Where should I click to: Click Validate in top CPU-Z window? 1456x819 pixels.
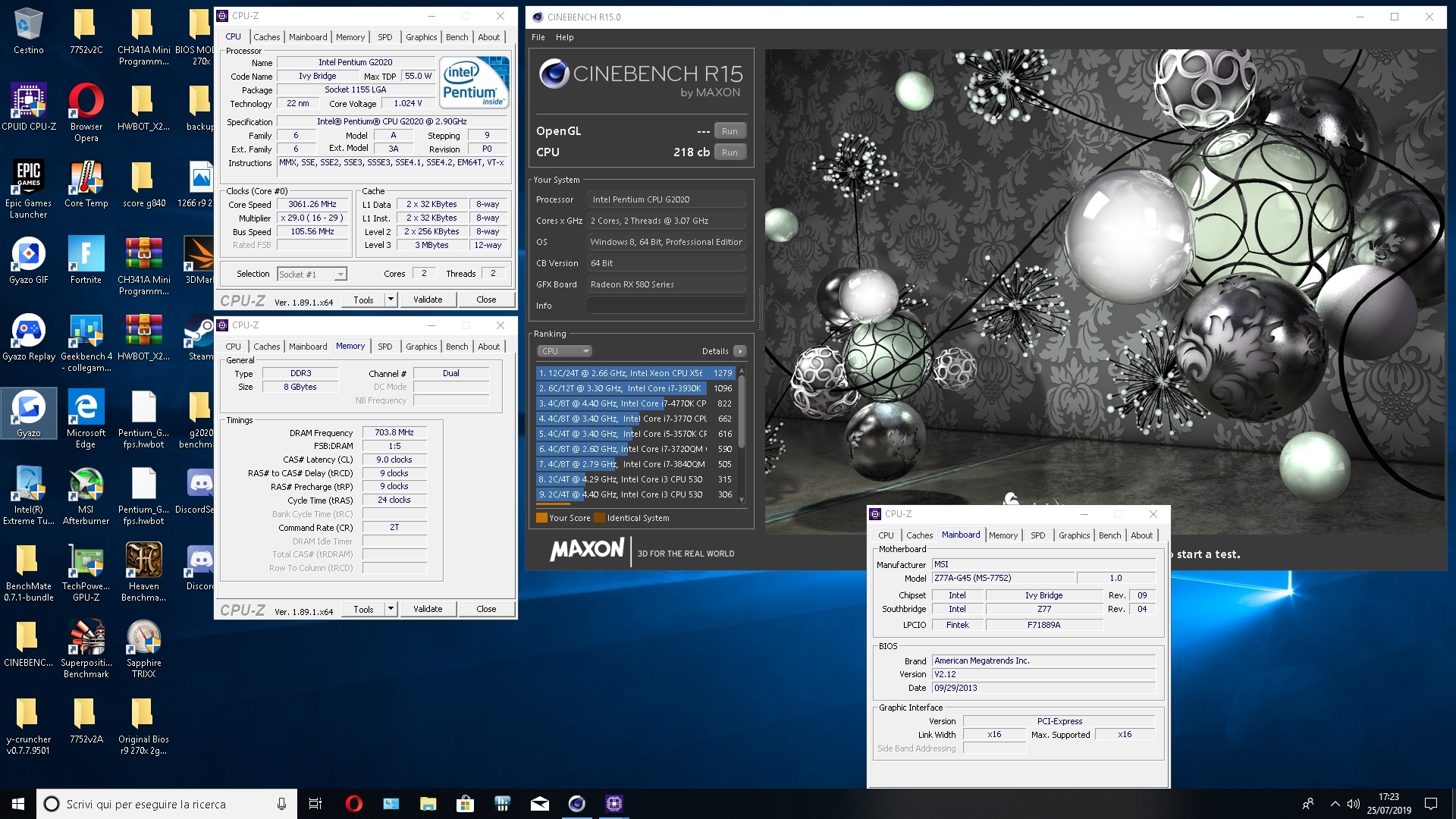(428, 300)
